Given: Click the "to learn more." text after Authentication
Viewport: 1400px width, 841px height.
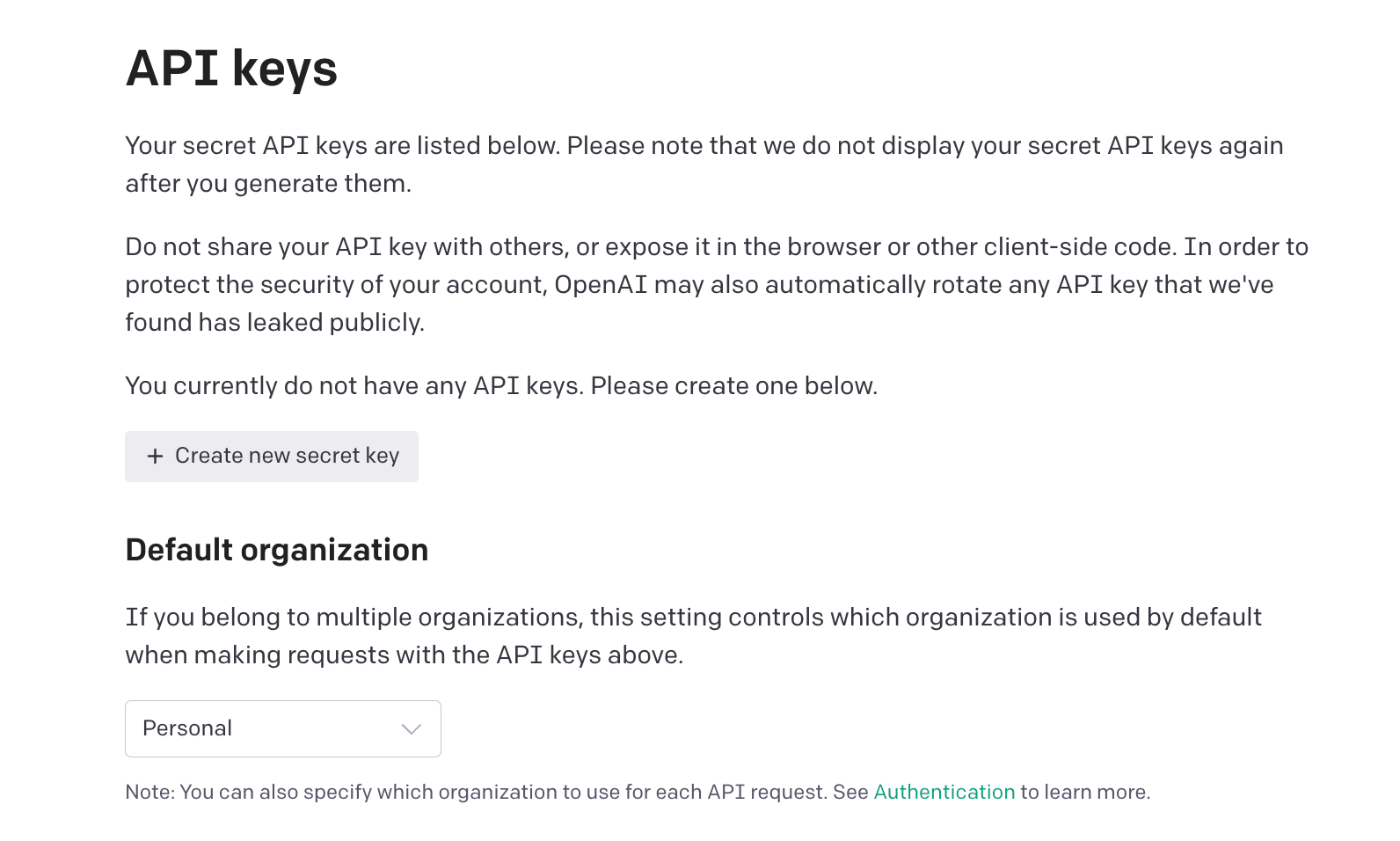Looking at the screenshot, I should pos(1084,792).
